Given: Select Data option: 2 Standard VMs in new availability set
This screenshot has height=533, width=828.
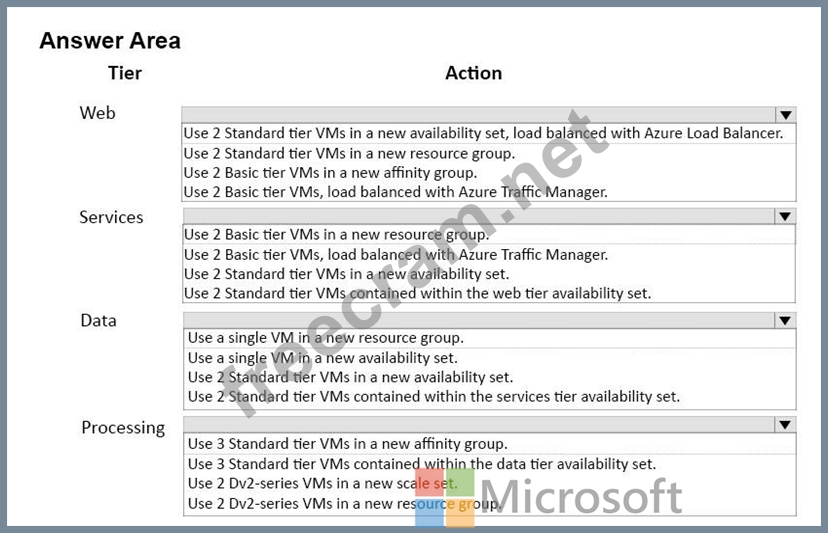Looking at the screenshot, I should 350,377.
